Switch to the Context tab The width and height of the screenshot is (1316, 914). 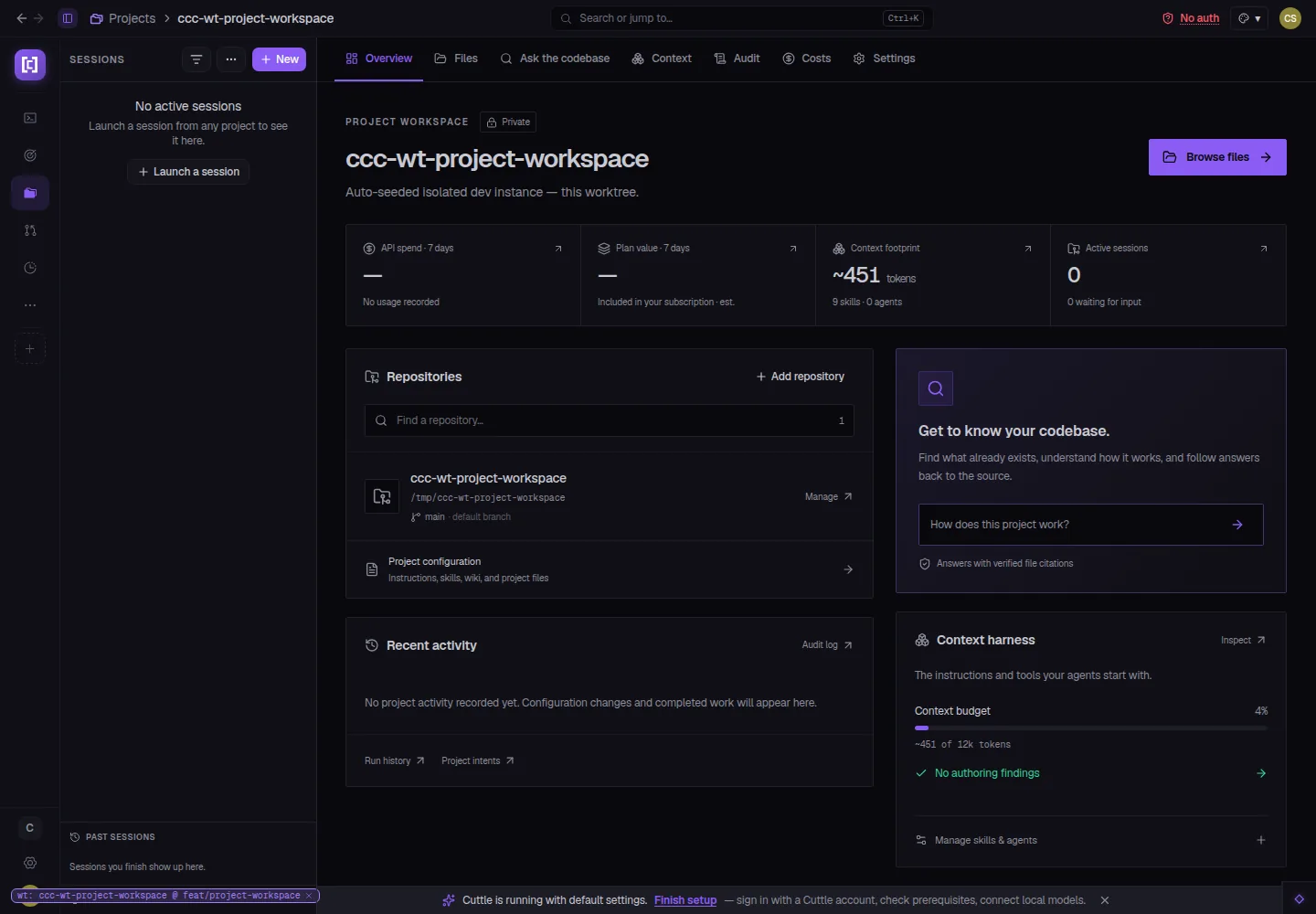662,58
